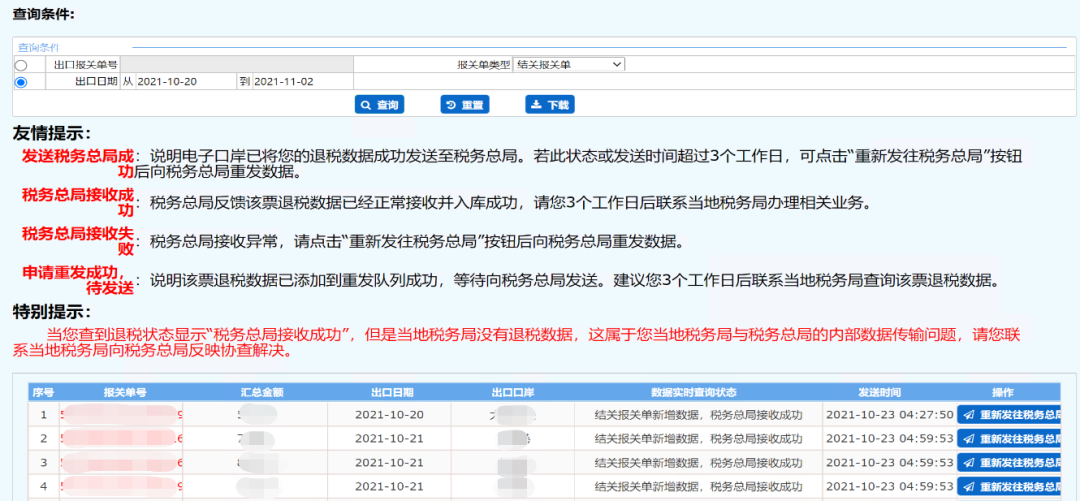Click the 友情提示 heading
Viewport: 1080px width, 501px height.
click(52, 133)
